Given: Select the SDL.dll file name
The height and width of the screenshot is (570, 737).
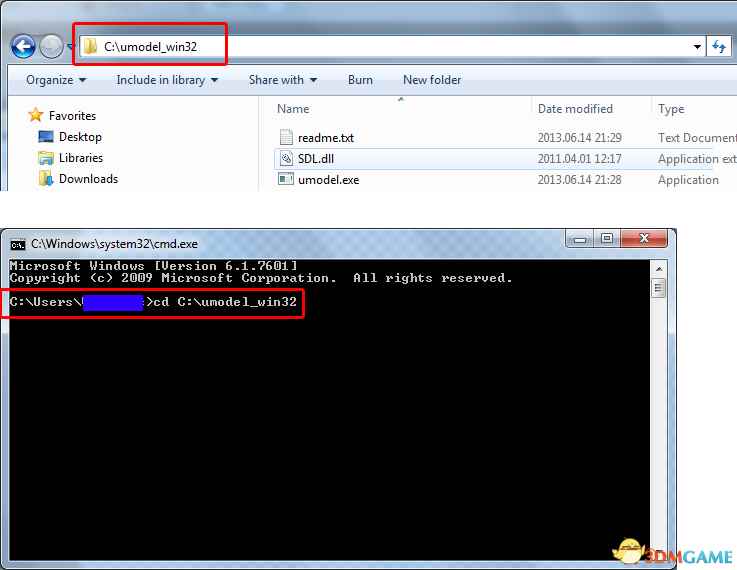Looking at the screenshot, I should pyautogui.click(x=316, y=159).
